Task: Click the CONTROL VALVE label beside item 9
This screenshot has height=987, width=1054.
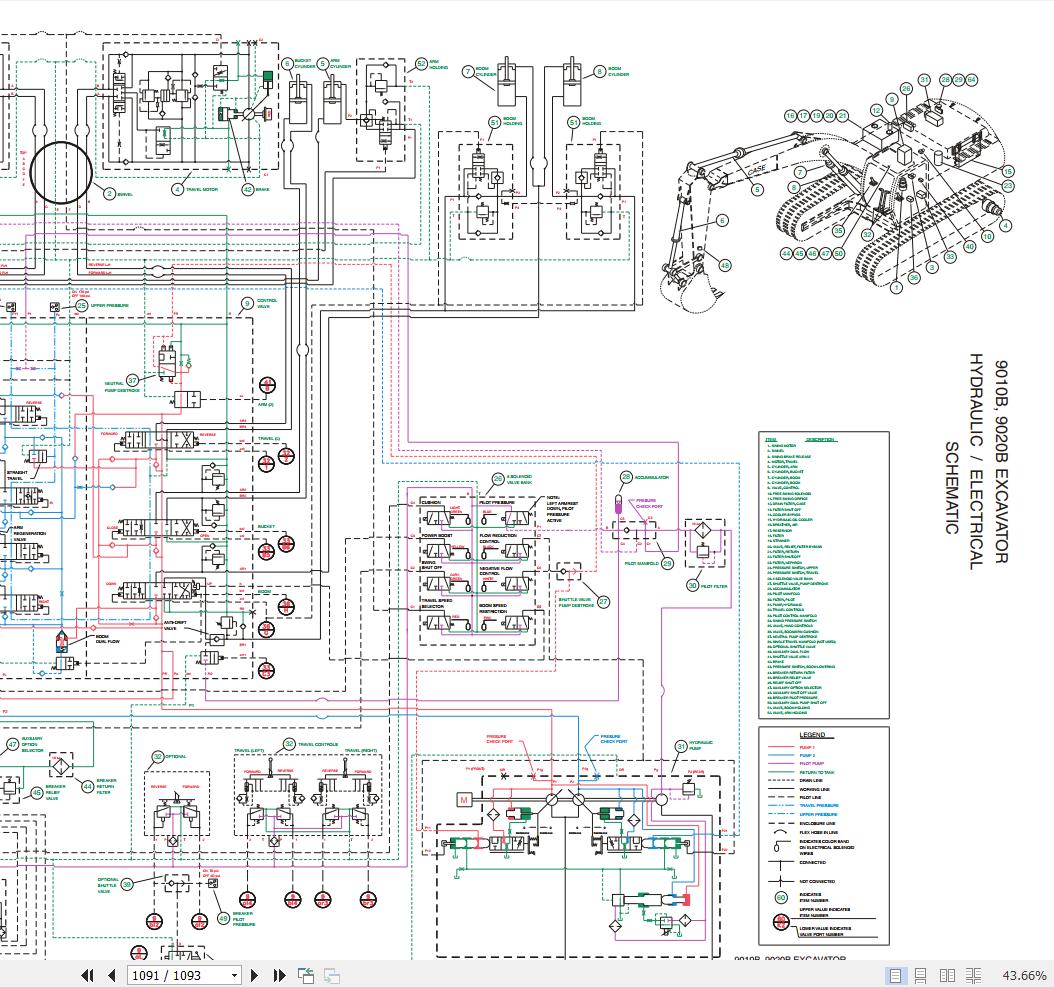Action: (267, 303)
